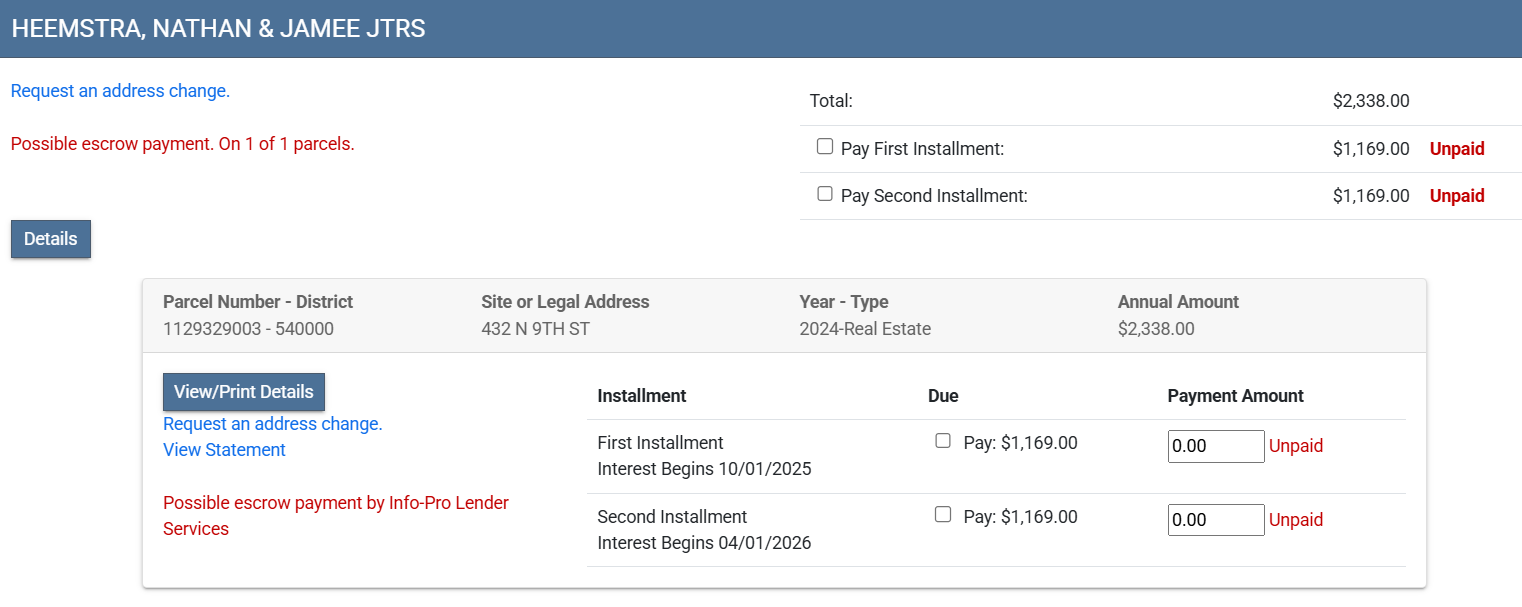Click the top Request an address change link
Image resolution: width=1522 pixels, height=607 pixels.
pyautogui.click(x=120, y=91)
